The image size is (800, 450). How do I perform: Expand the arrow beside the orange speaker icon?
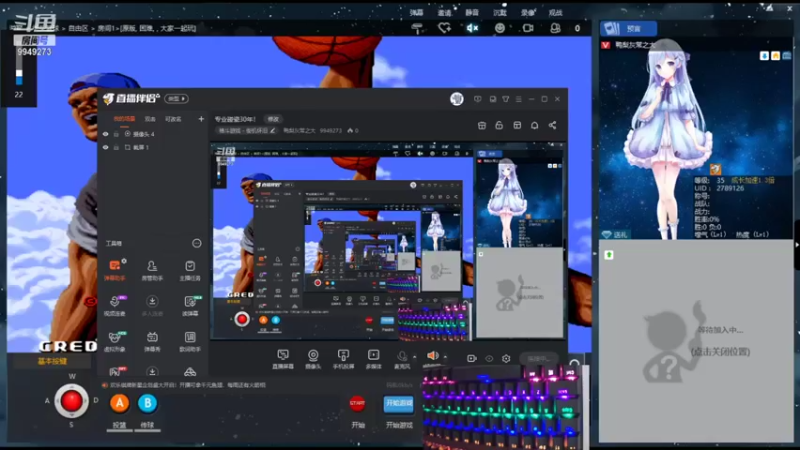coord(445,357)
